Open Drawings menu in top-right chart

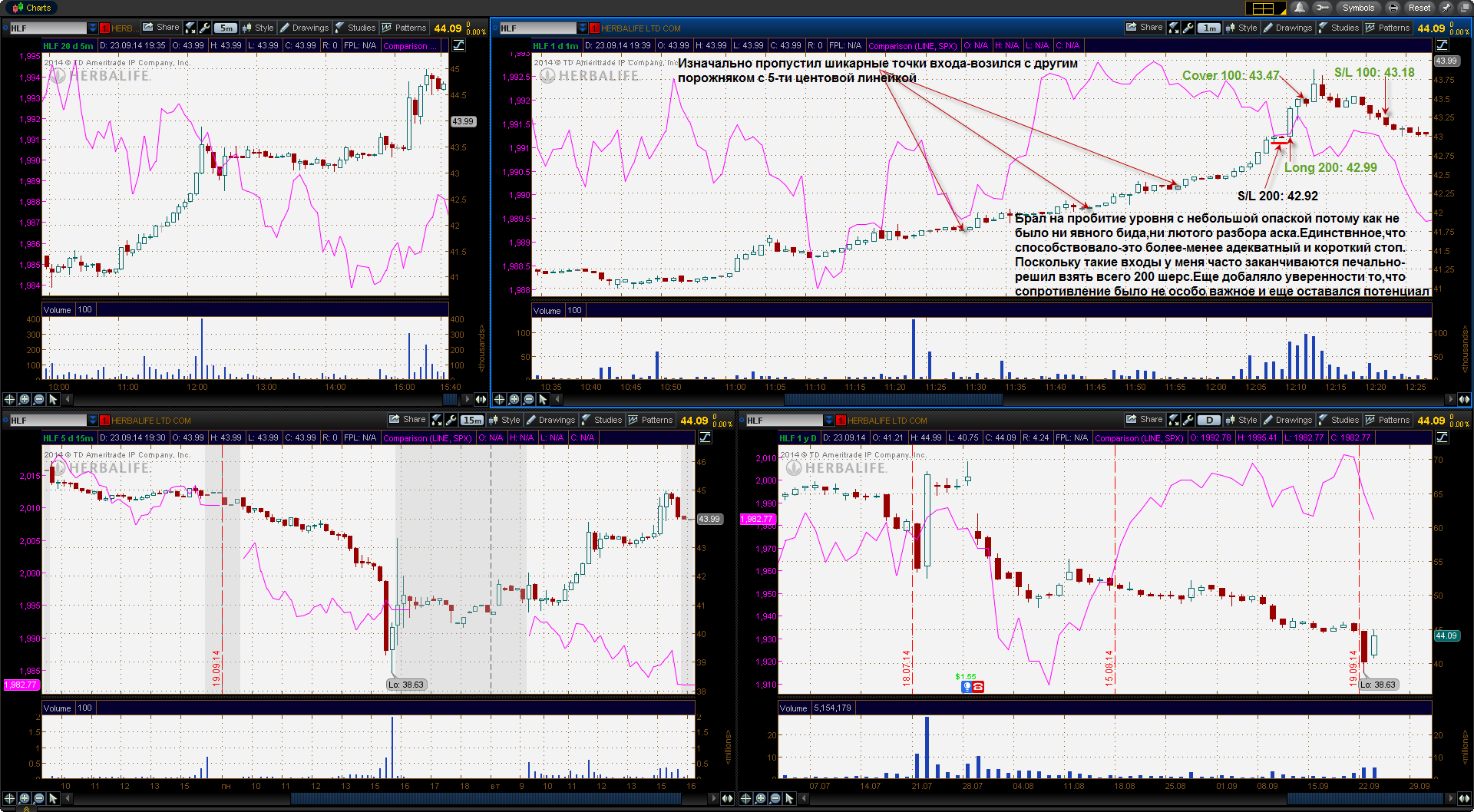pyautogui.click(x=1287, y=28)
